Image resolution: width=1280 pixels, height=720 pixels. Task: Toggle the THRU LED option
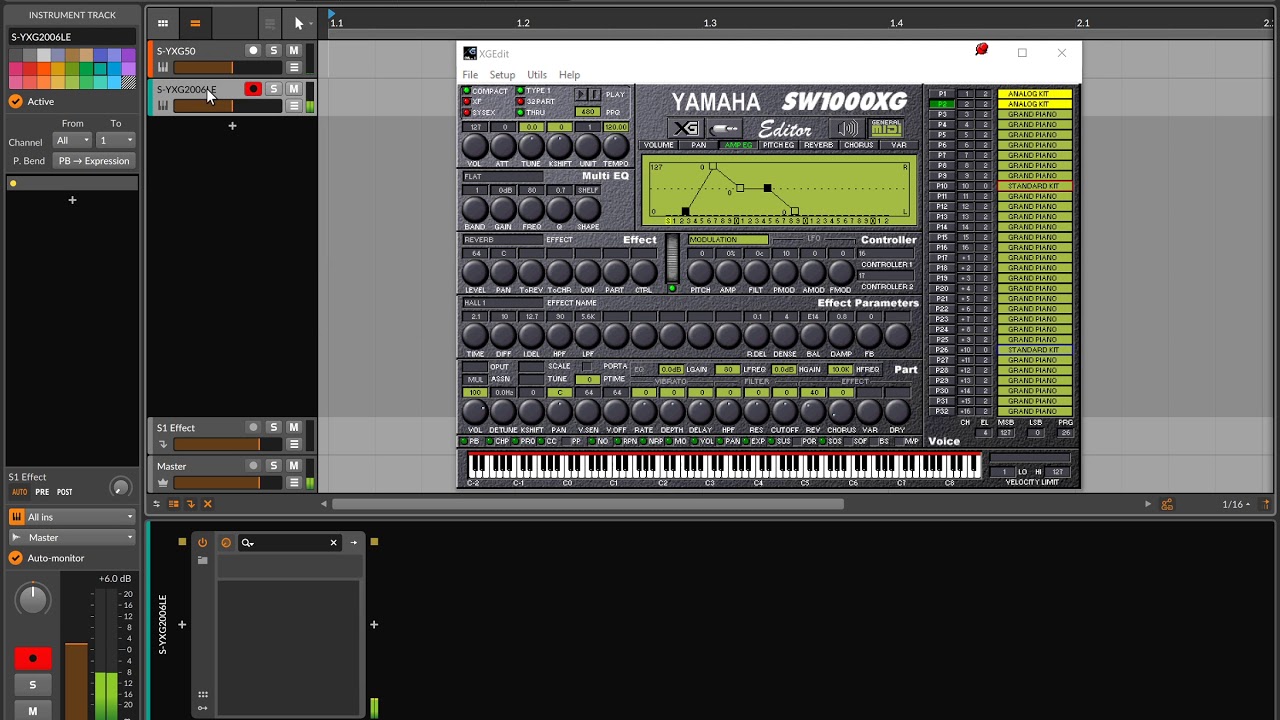(x=520, y=113)
